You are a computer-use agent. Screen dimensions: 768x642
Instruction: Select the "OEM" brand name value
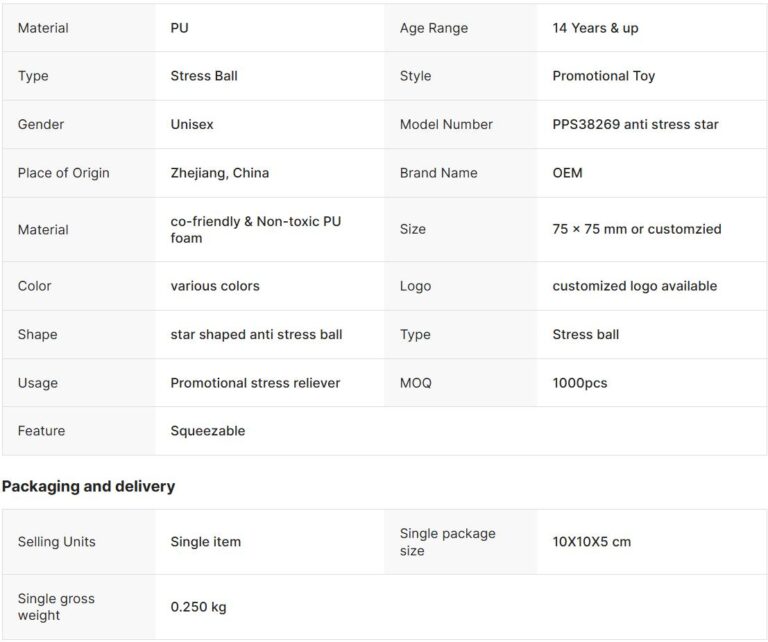coord(567,173)
